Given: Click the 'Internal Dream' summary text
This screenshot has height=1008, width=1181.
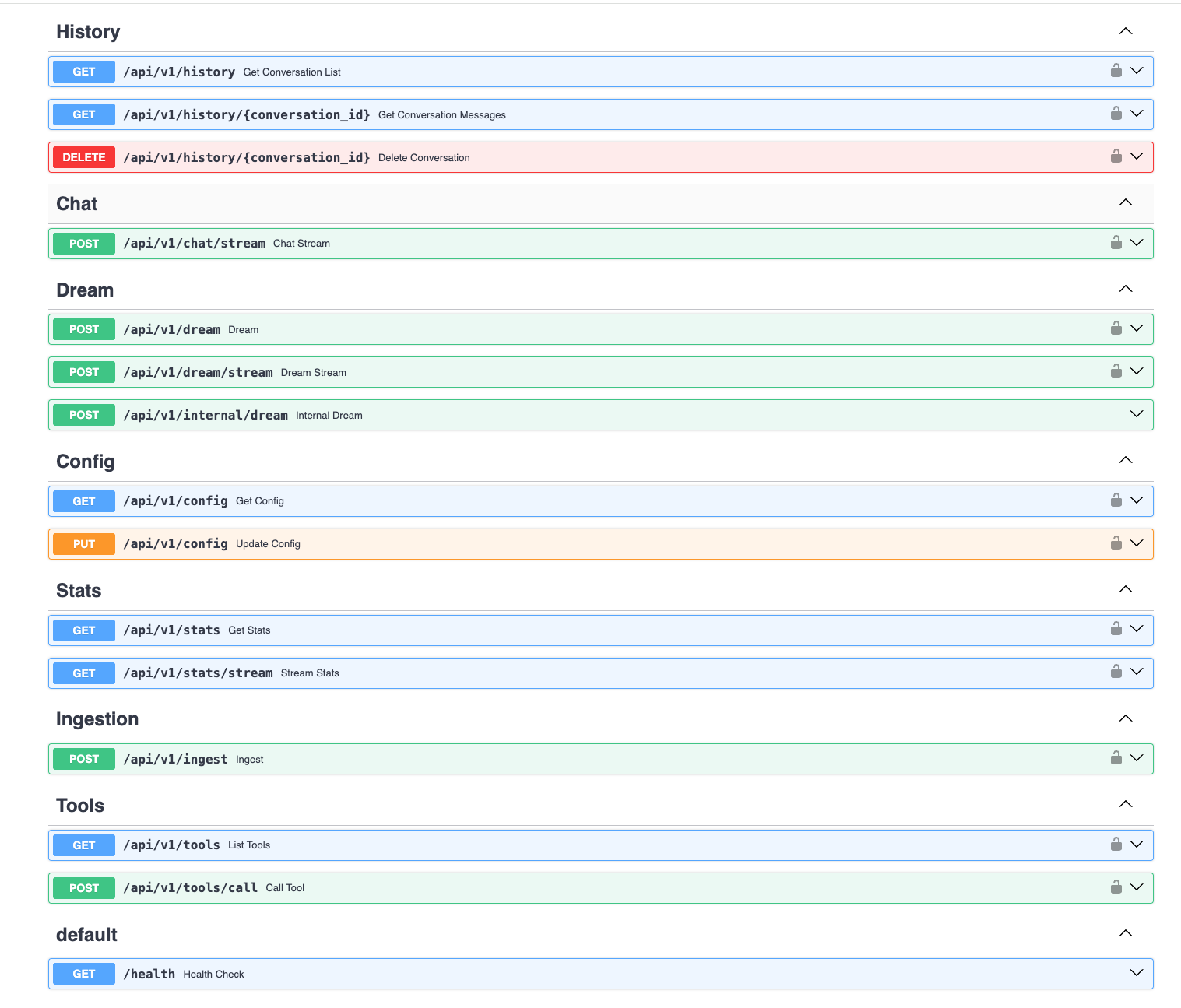Looking at the screenshot, I should 329,415.
